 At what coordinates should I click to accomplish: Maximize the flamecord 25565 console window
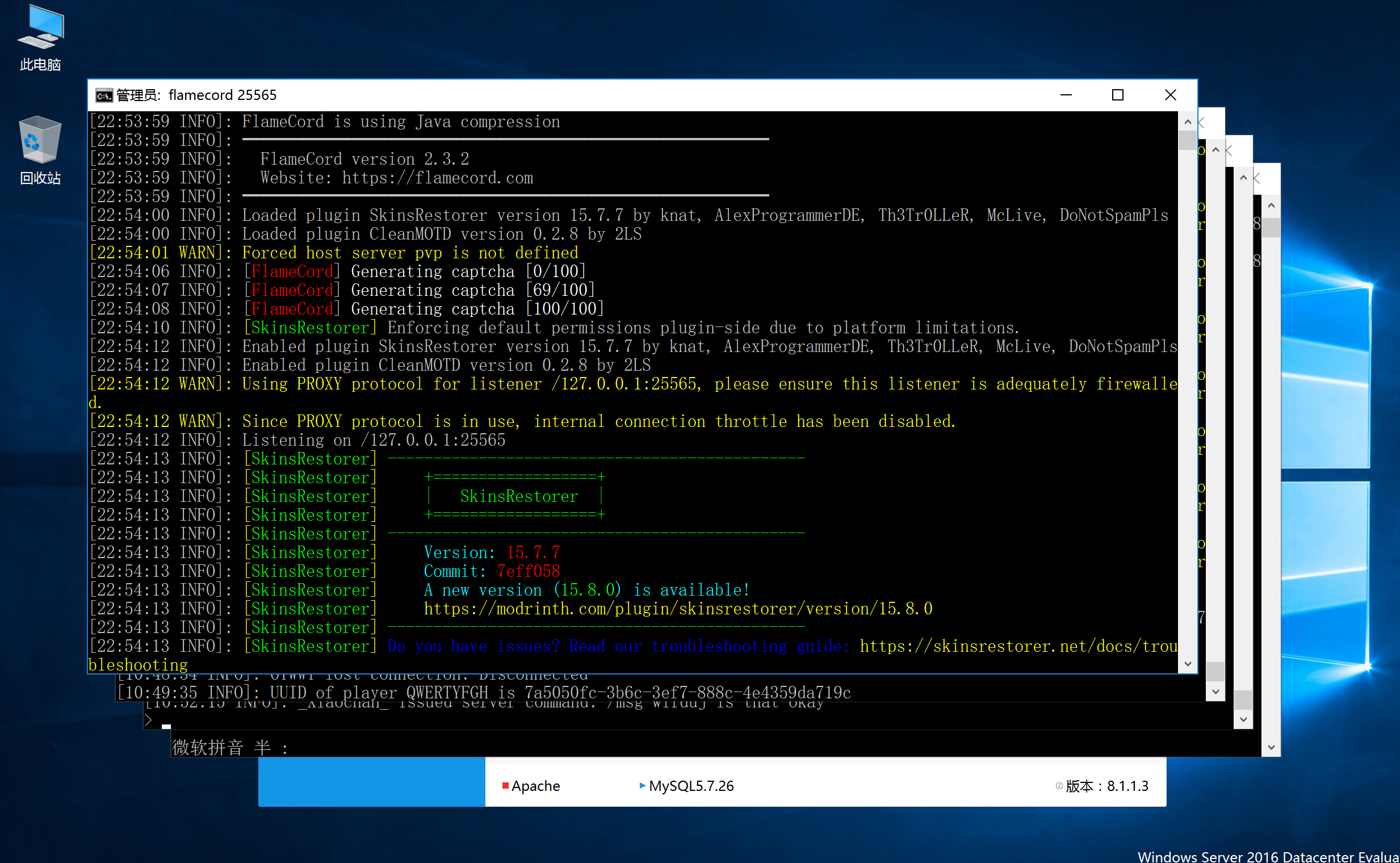click(1117, 95)
